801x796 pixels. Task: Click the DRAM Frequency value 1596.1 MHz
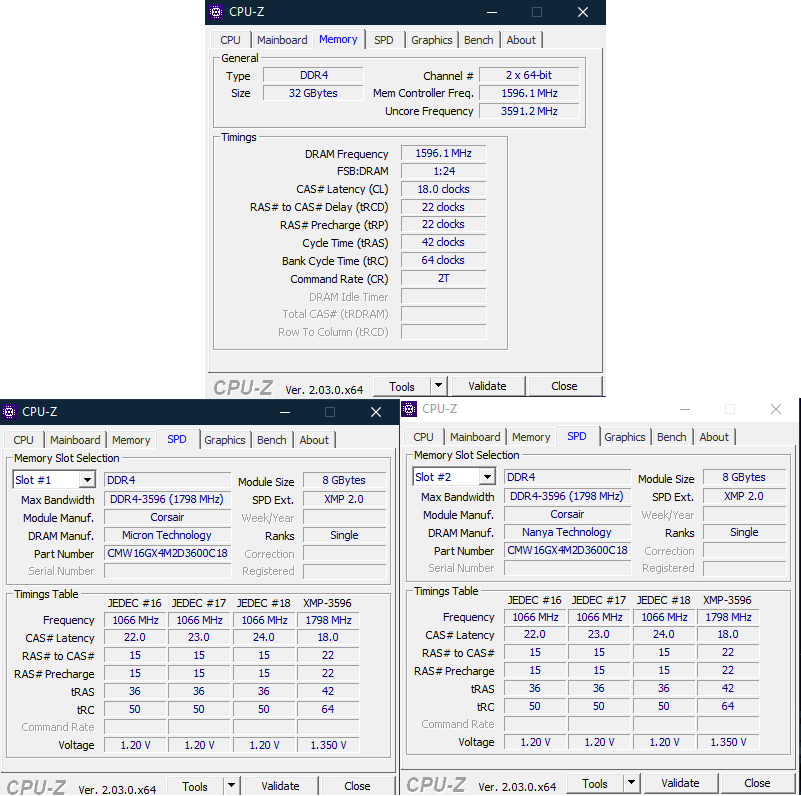click(x=443, y=153)
